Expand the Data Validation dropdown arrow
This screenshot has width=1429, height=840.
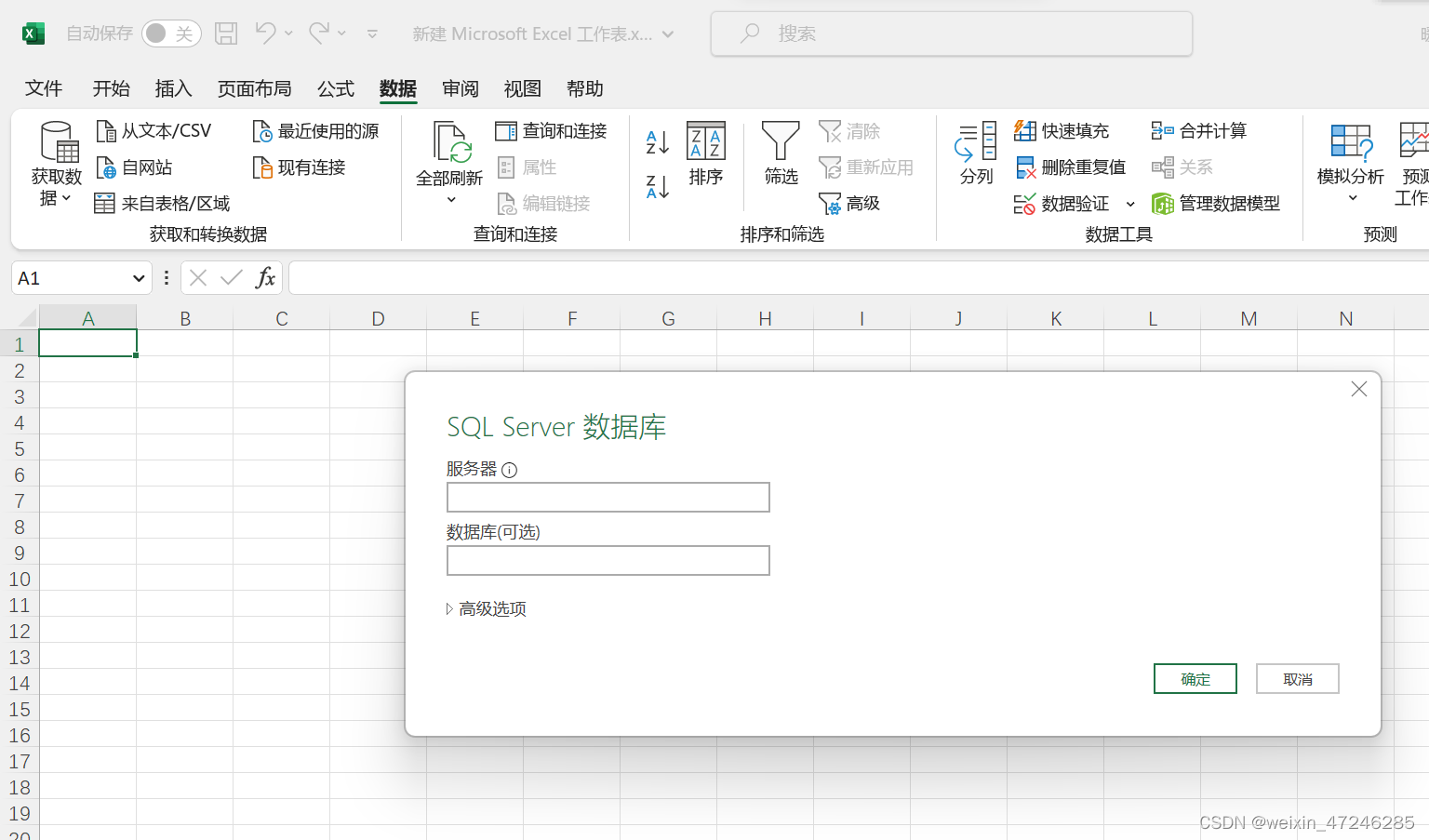(x=1130, y=204)
